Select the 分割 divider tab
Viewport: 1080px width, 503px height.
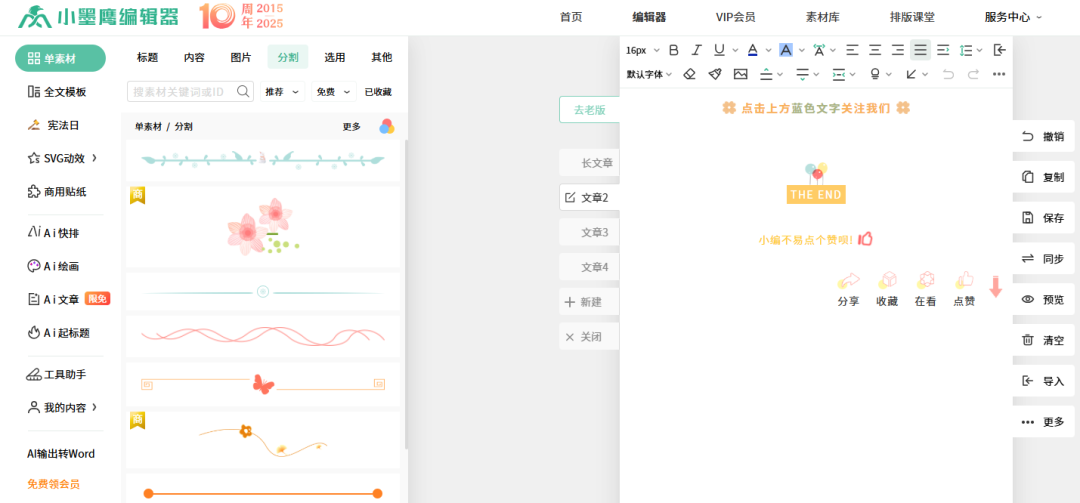coord(288,57)
